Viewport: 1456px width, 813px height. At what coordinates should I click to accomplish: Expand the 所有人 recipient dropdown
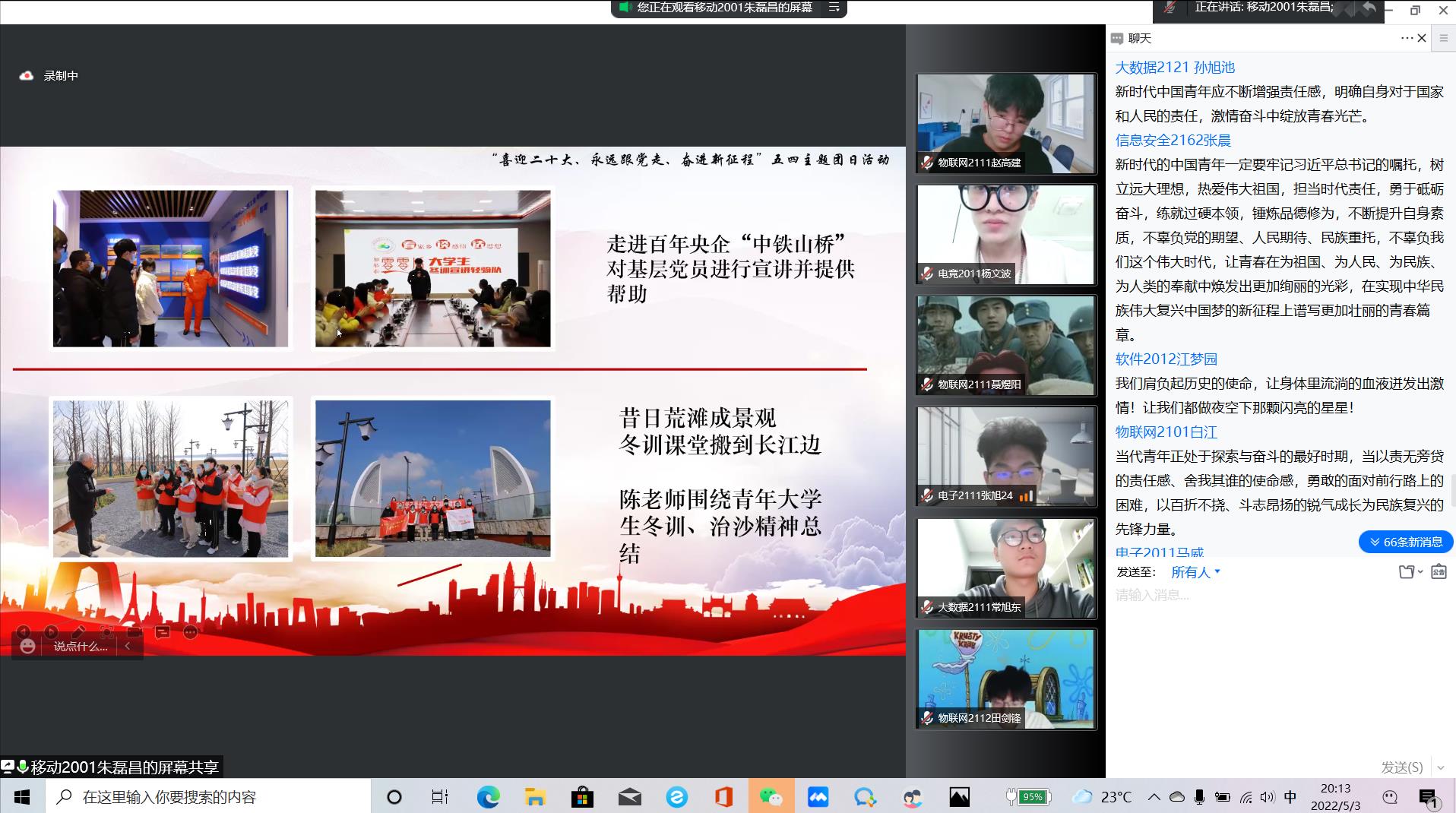tap(1195, 572)
